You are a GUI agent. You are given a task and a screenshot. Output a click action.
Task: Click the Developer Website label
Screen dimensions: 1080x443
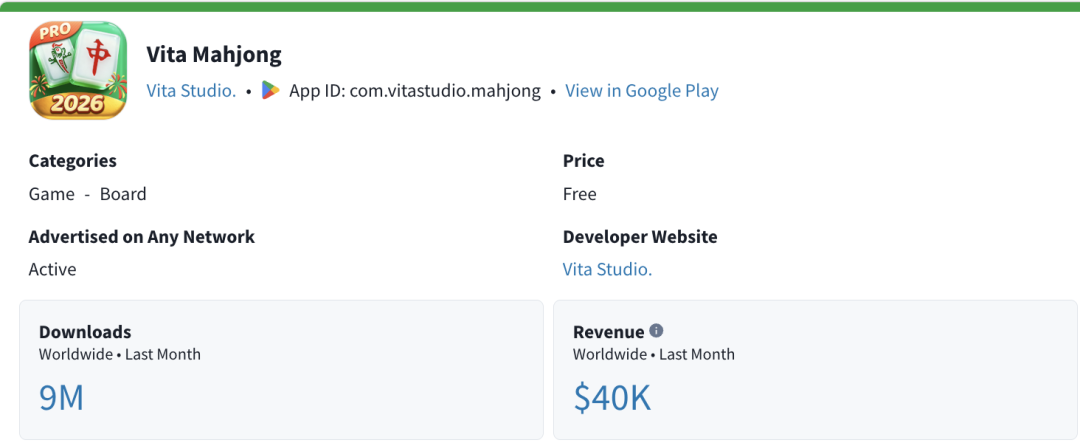click(640, 237)
